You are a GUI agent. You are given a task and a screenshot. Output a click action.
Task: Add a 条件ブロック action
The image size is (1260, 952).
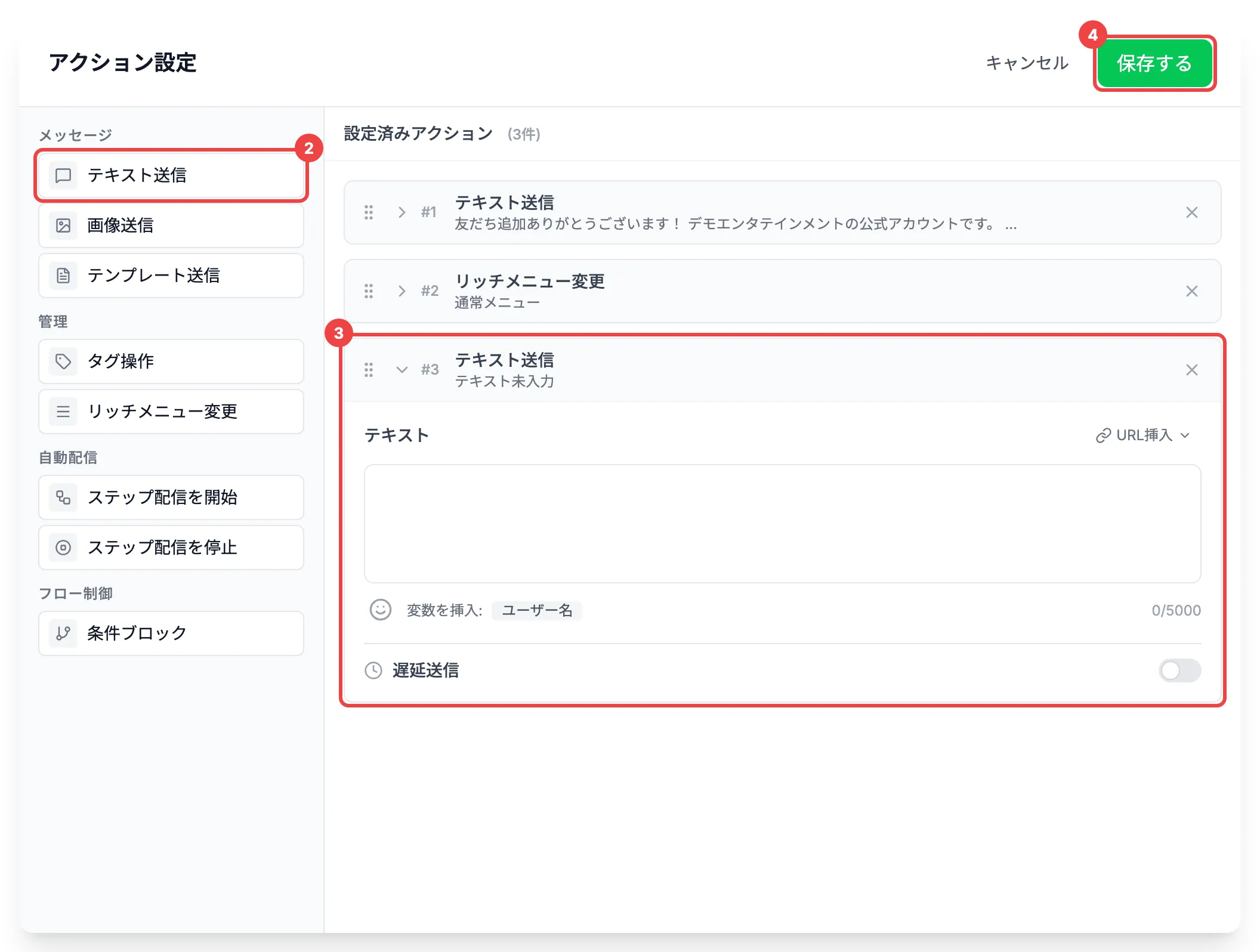pos(171,633)
